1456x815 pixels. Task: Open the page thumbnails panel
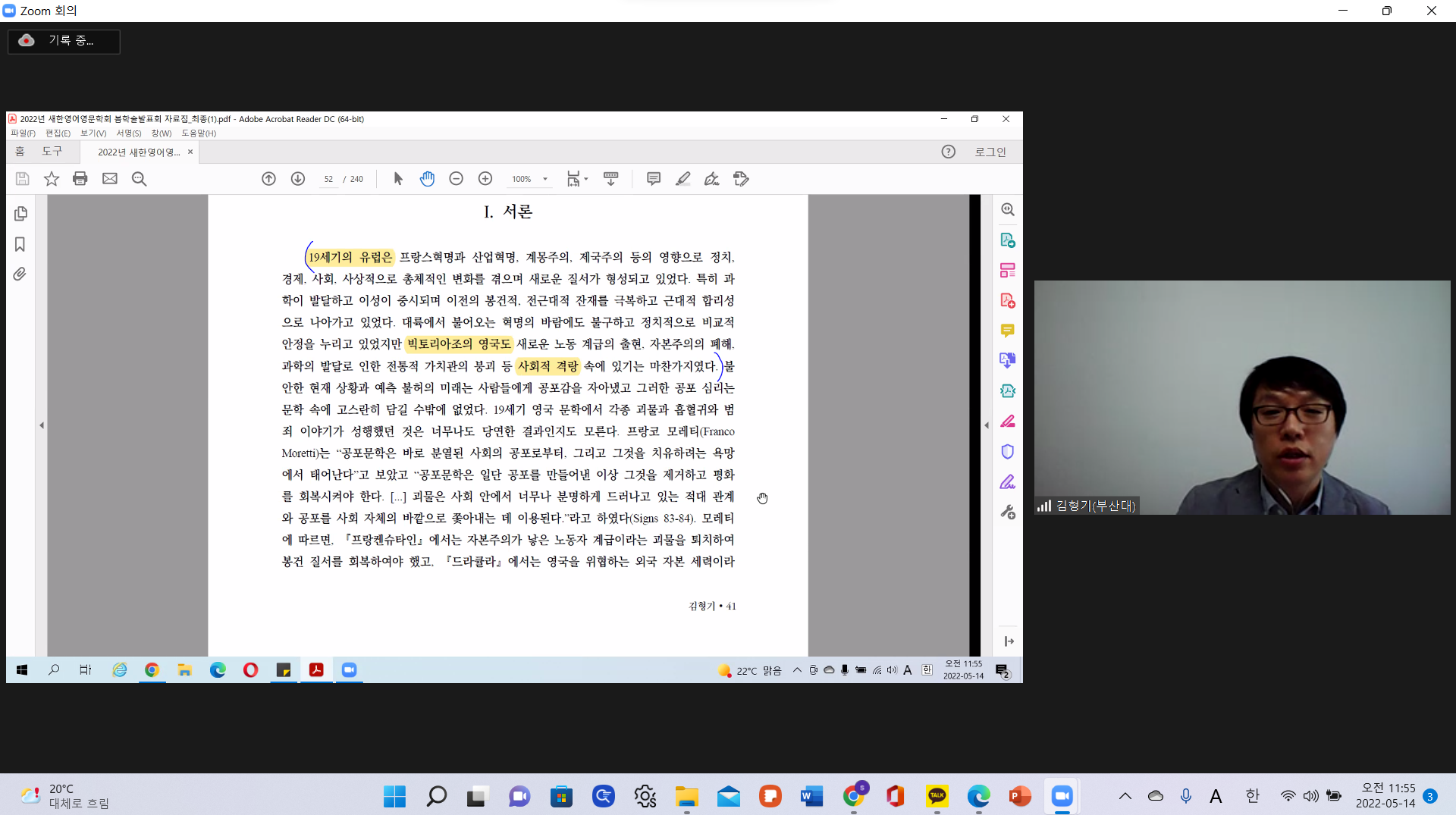pos(20,214)
